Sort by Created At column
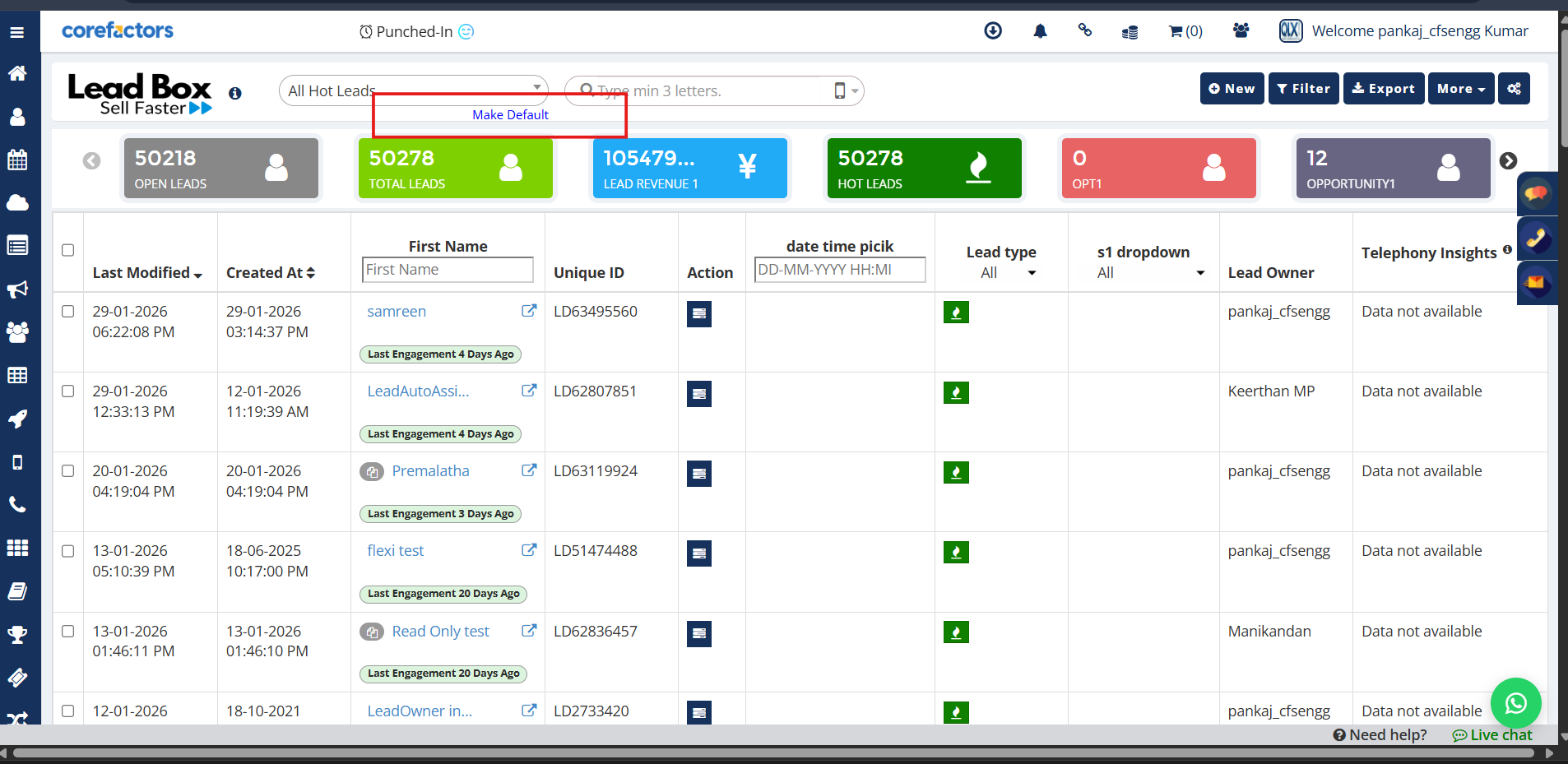This screenshot has width=1568, height=764. pos(271,273)
